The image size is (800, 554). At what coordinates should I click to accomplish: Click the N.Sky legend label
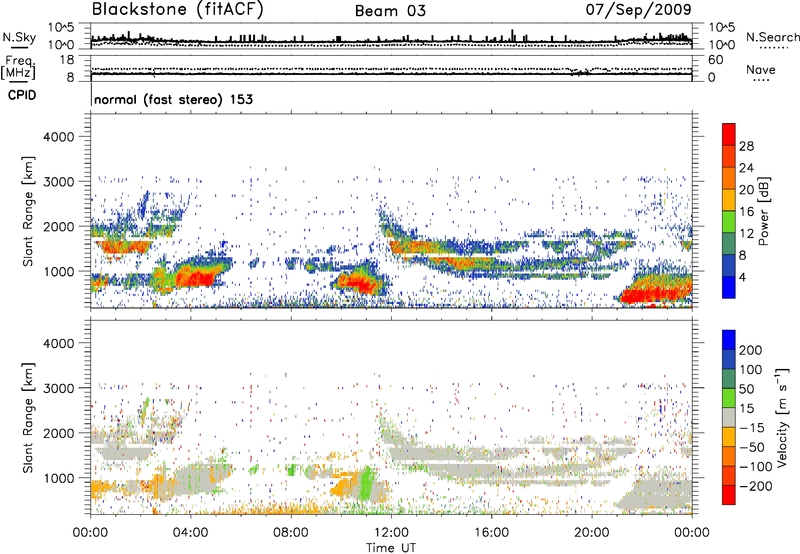(19, 37)
